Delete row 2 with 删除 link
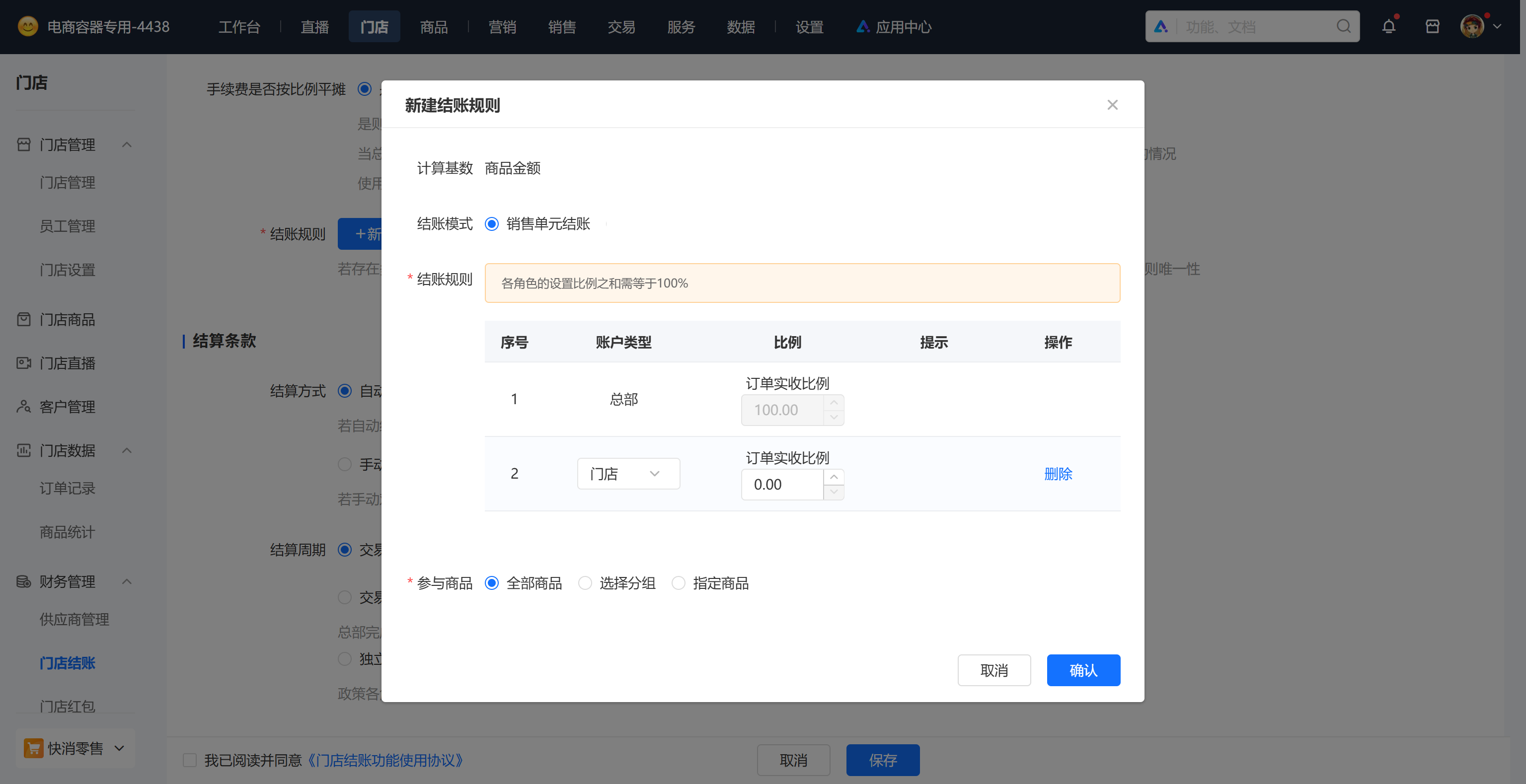 point(1058,474)
